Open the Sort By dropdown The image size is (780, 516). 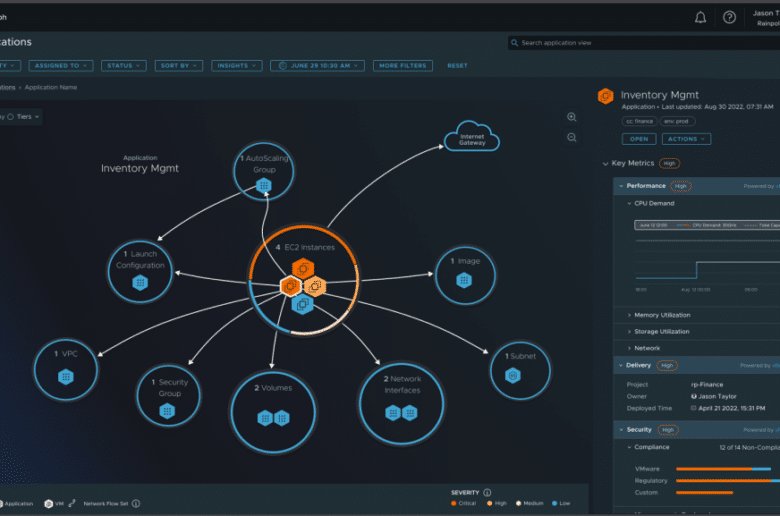(x=179, y=66)
